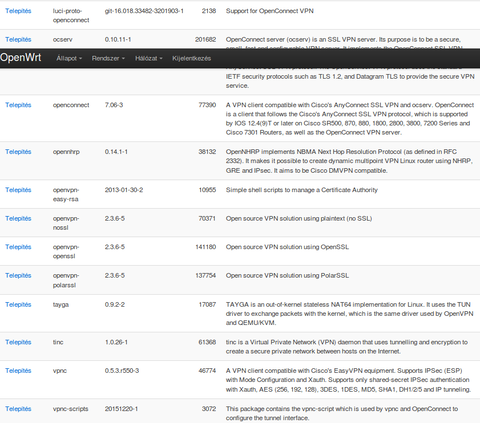This screenshot has width=480, height=423.
Task: Click size value 61368
Action: tap(207, 342)
